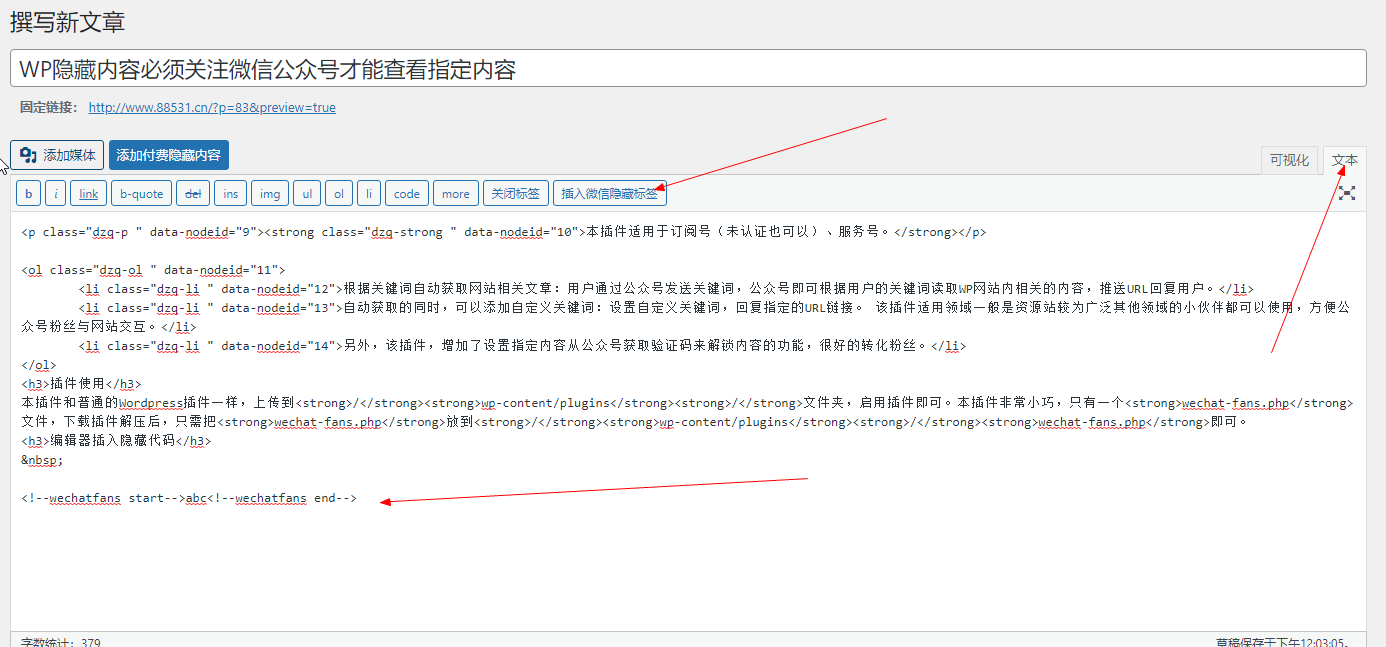
Task: Toggle bold with the b quicktag
Action: point(29,193)
